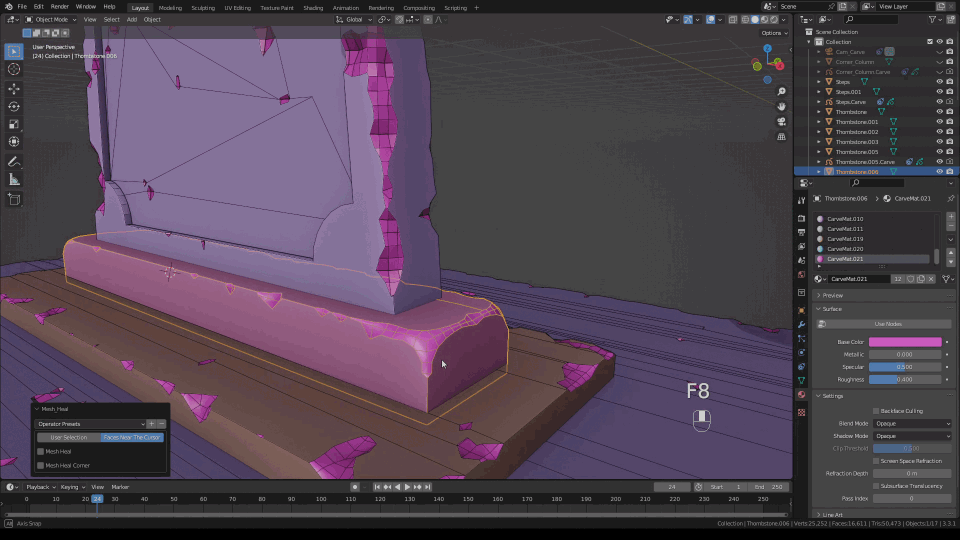
Task: Switch to the Sculpting workspace tab
Action: coord(203,7)
